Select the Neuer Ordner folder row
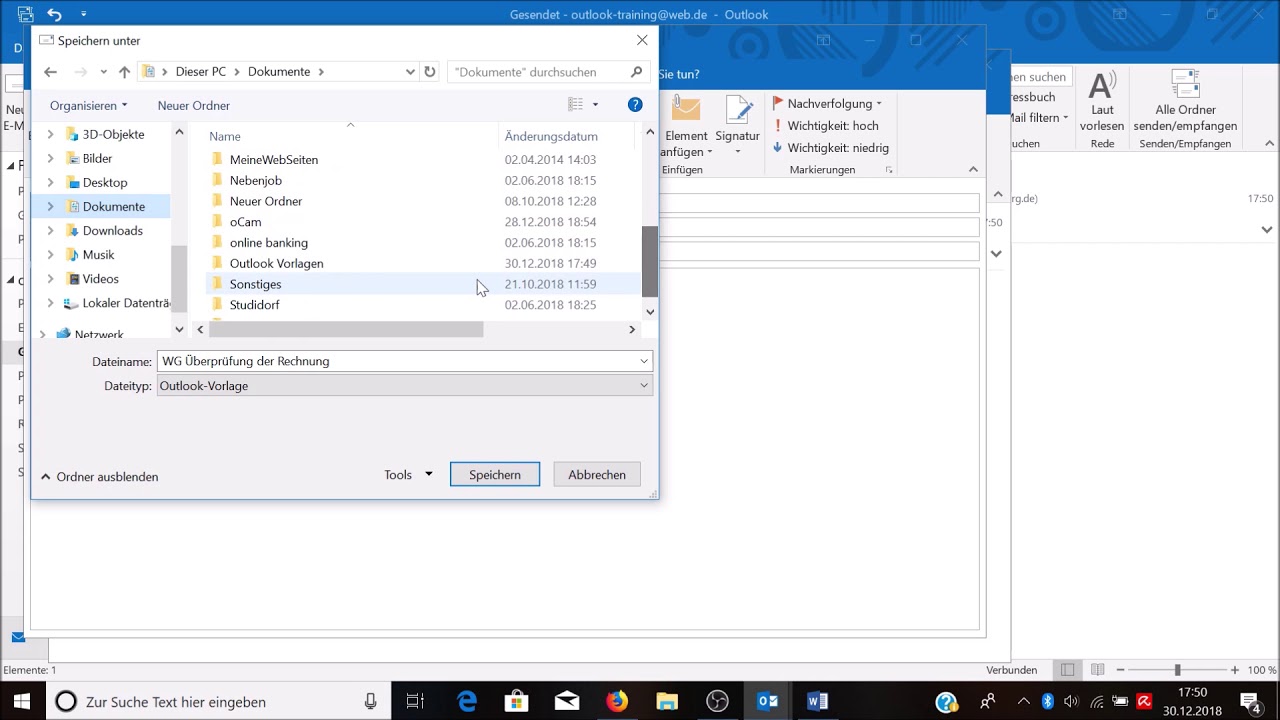Screen dimensions: 1280x720 266,201
